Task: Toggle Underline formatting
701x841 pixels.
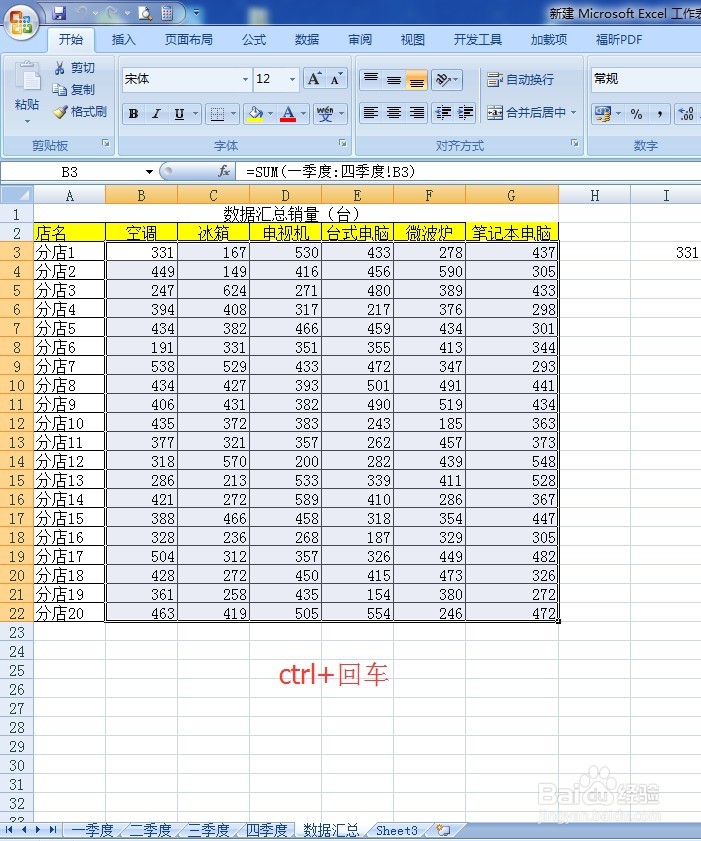Action: (x=179, y=114)
